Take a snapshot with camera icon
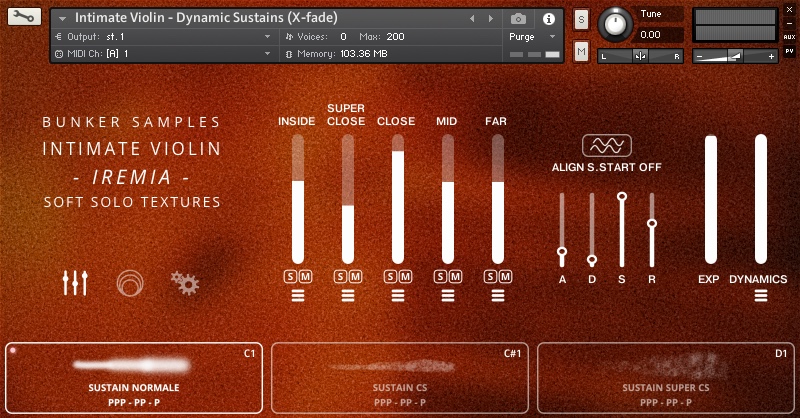The image size is (800, 418). [x=518, y=18]
